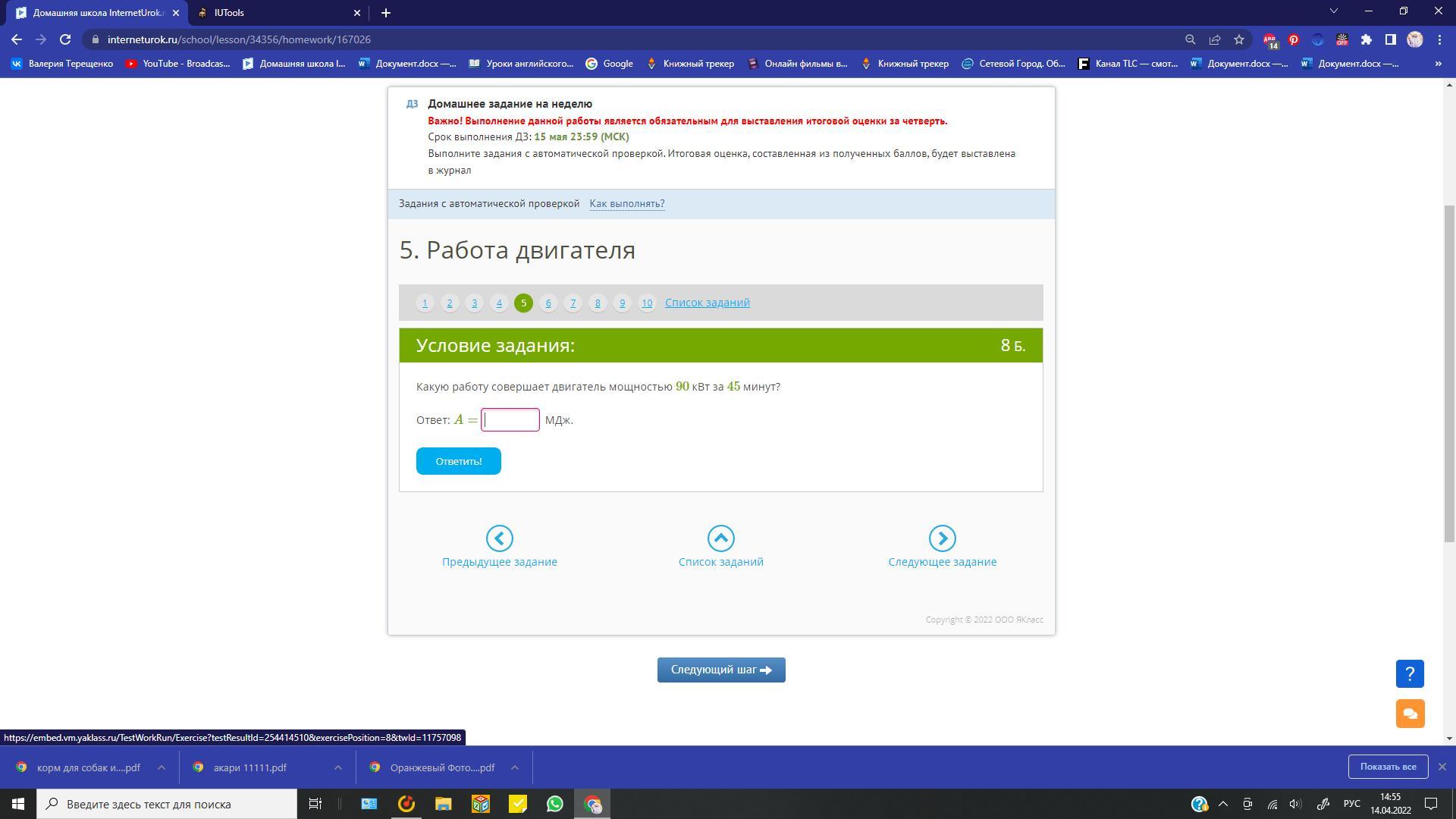
Task: Open the Chrome extensions puzzle icon
Action: (1367, 39)
